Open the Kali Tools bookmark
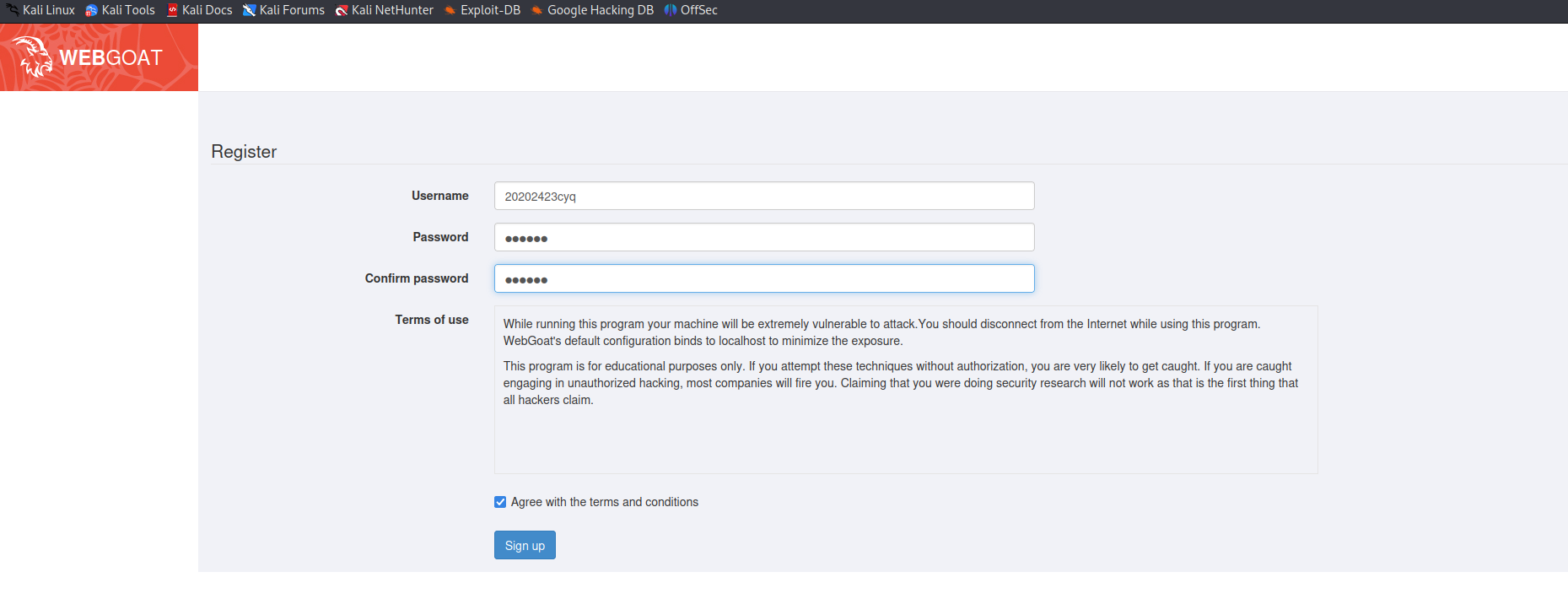The height and width of the screenshot is (615, 1568). [x=121, y=10]
